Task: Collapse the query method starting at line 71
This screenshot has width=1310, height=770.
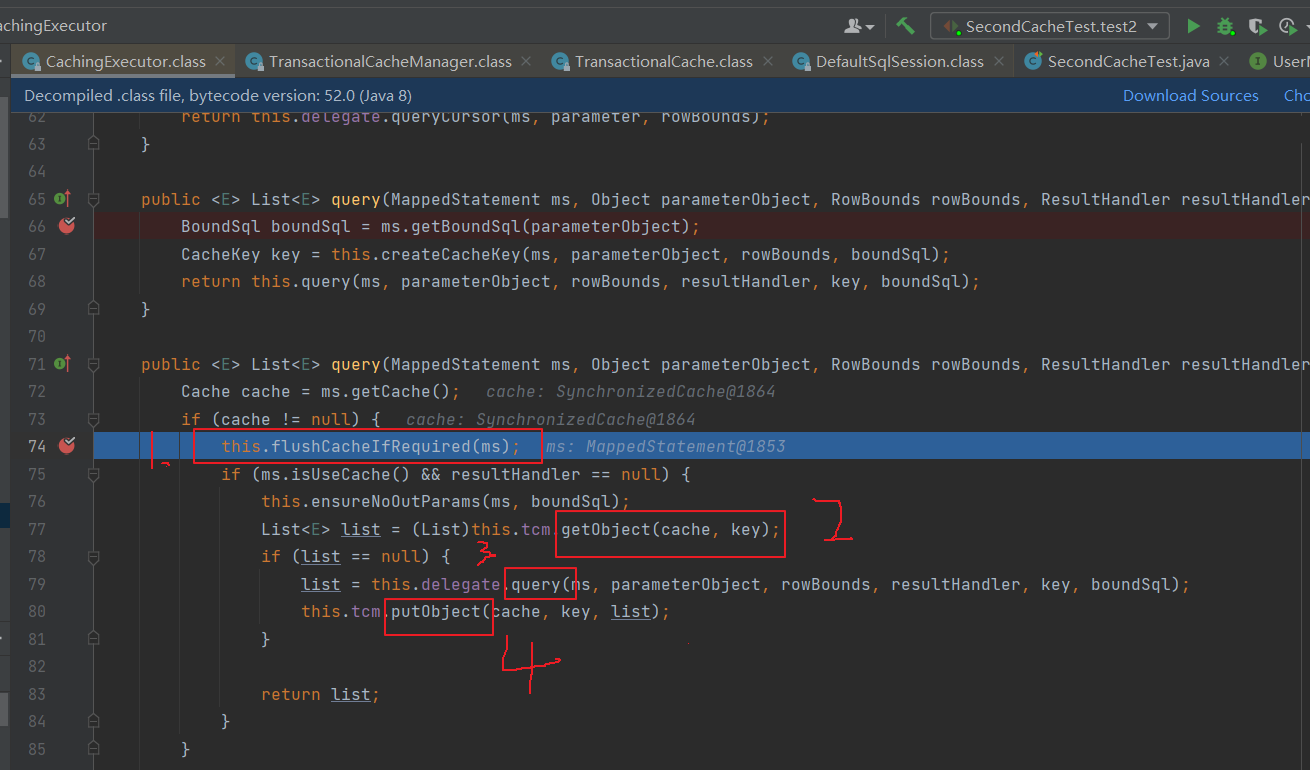Action: tap(94, 364)
